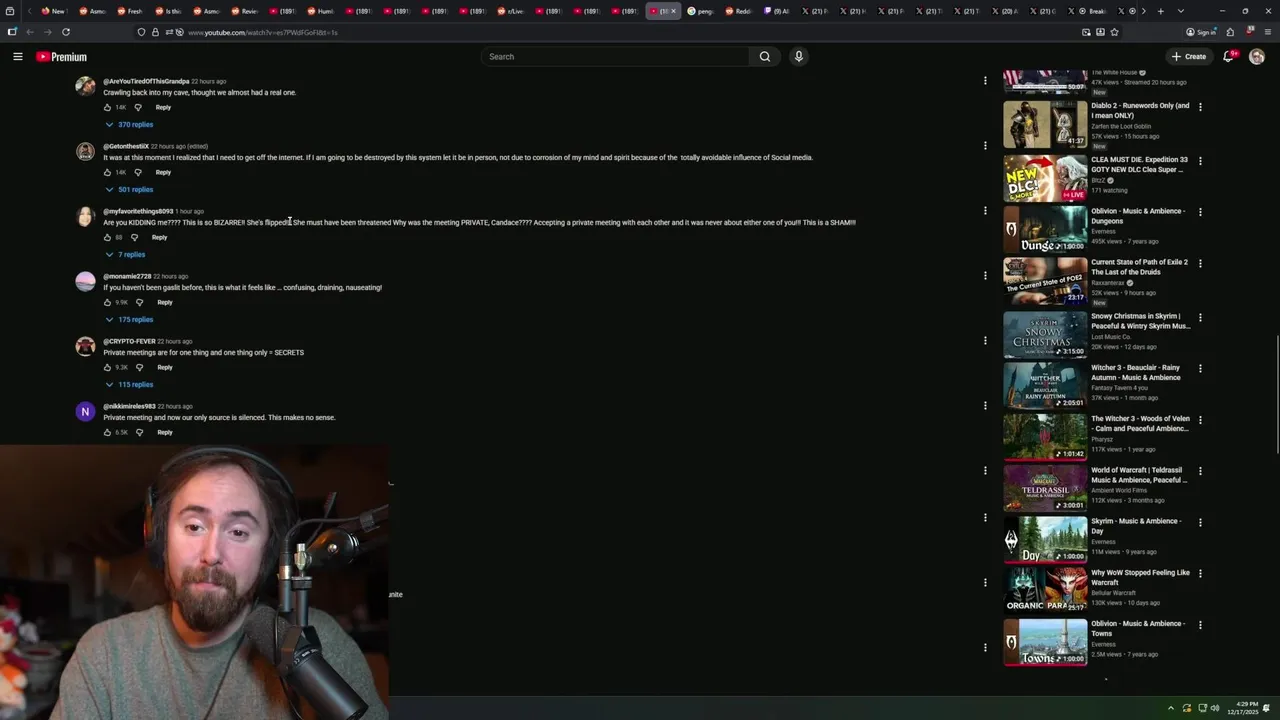
Task: Open Skyrim Music & Ambience Day video thumbnail
Action: (1045, 539)
